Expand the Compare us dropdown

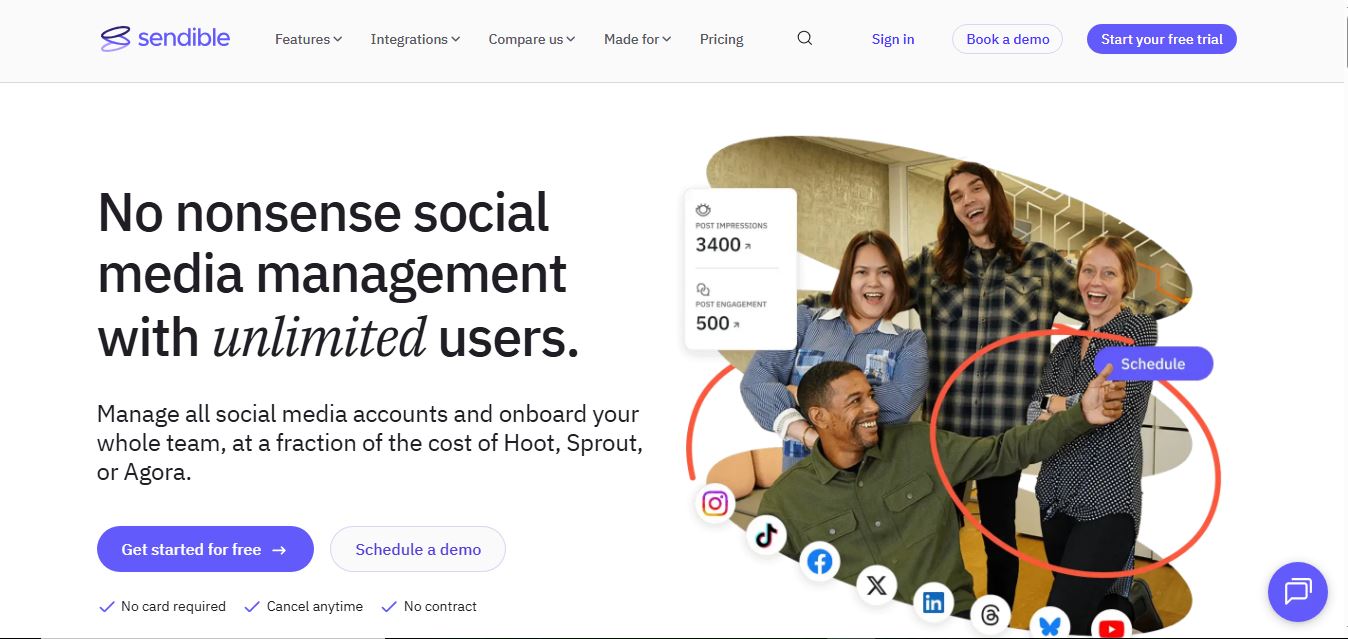[532, 39]
